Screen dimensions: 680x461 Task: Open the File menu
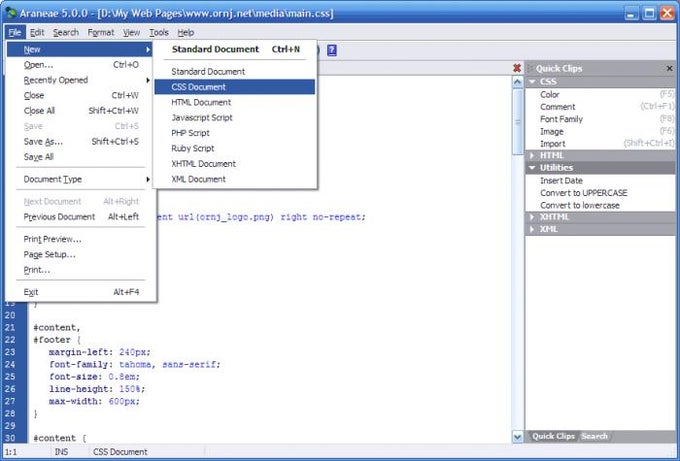click(x=15, y=33)
